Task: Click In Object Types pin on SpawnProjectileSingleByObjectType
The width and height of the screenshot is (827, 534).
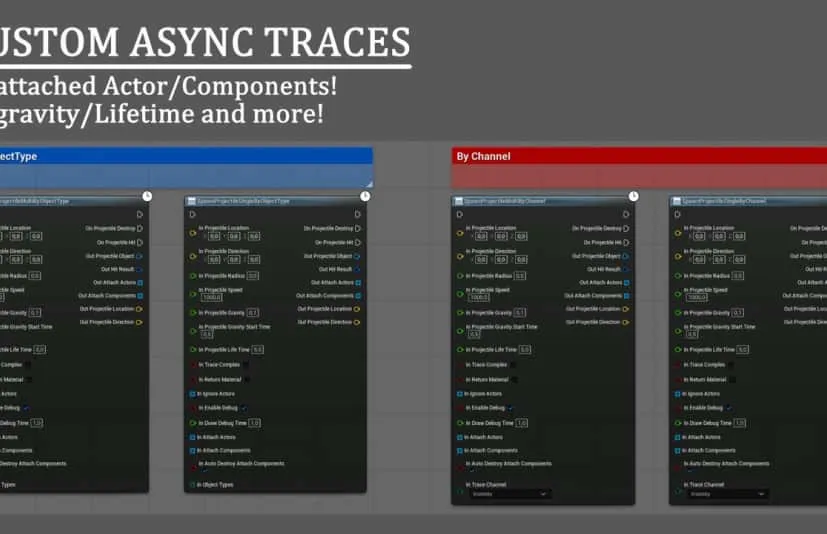Action: click(192, 485)
